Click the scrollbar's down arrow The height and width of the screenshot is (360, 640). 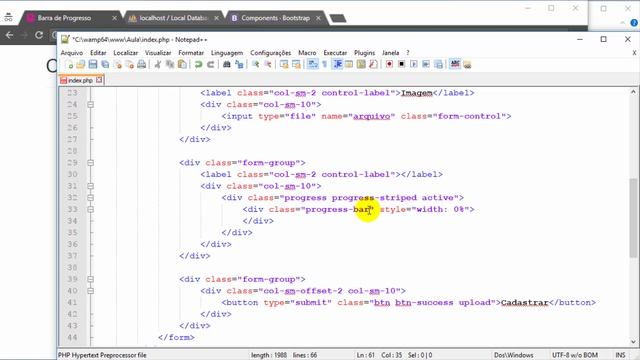click(633, 342)
